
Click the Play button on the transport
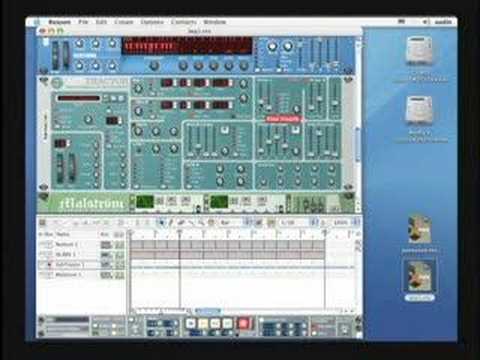point(203,323)
